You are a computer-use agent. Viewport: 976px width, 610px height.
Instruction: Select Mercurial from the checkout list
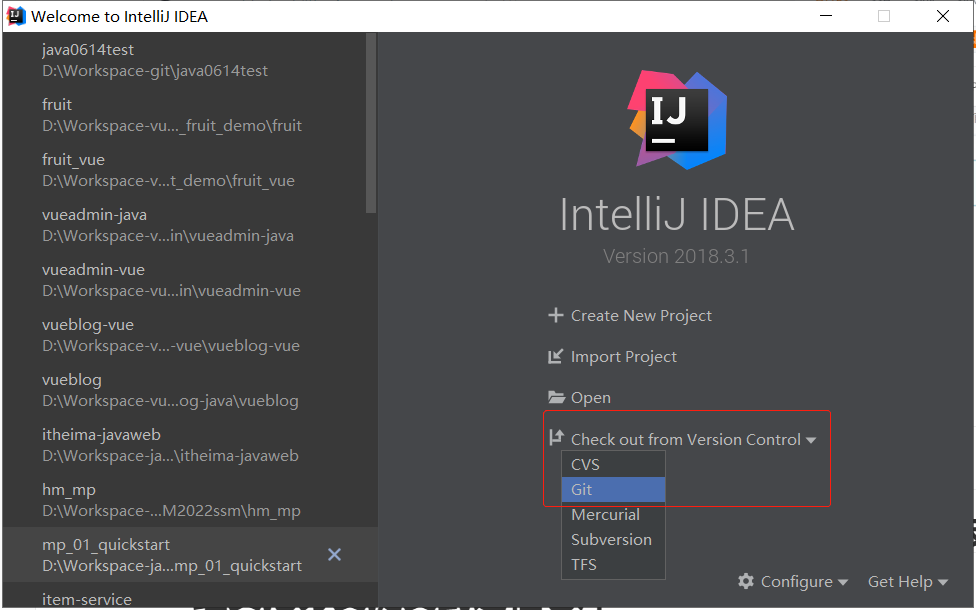[x=605, y=514]
